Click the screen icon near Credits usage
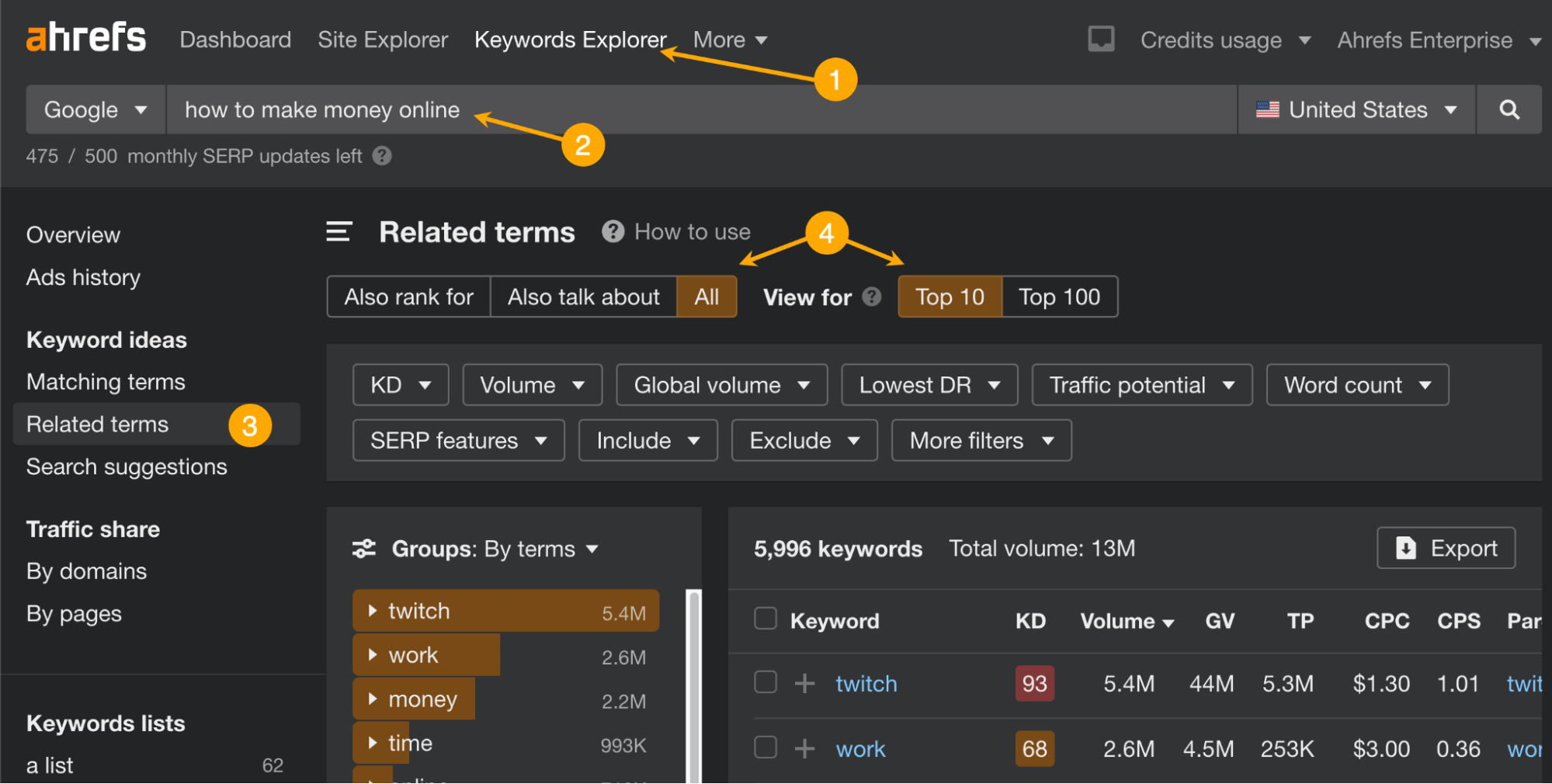The height and width of the screenshot is (784, 1552). [x=1101, y=38]
